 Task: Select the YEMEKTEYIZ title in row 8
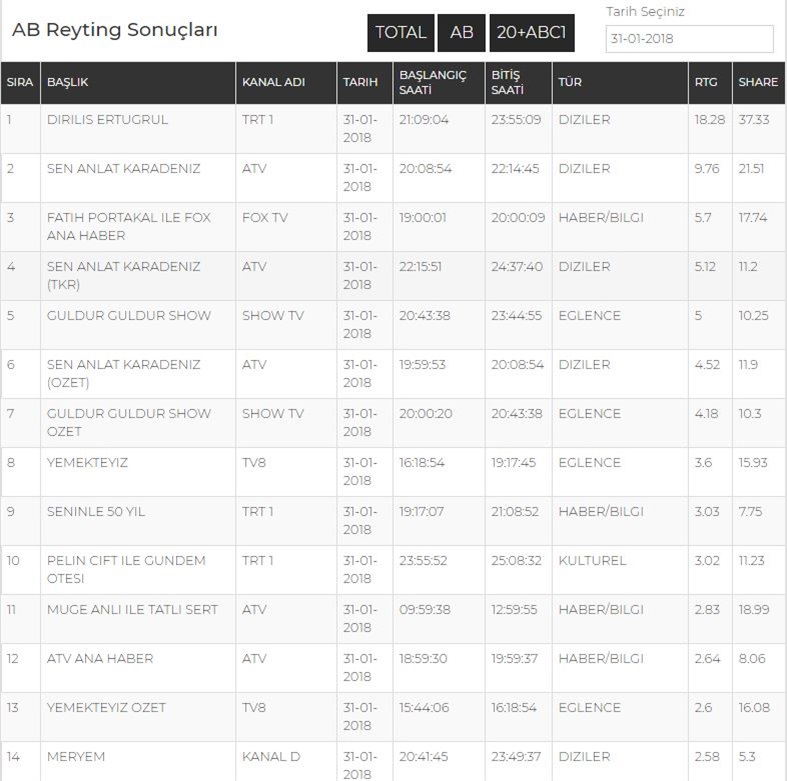pyautogui.click(x=87, y=463)
